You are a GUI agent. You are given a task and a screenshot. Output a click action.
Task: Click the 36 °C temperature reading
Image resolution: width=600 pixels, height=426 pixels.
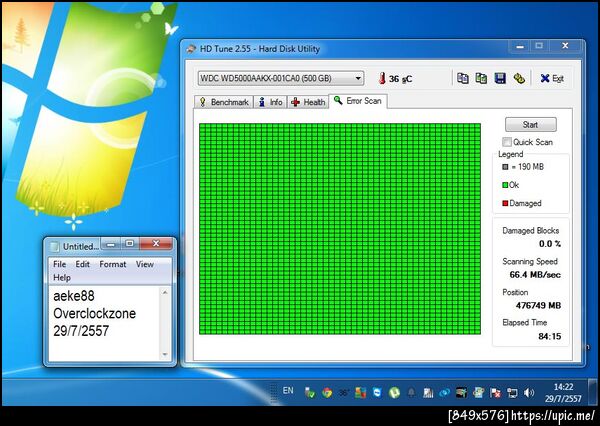pos(400,79)
